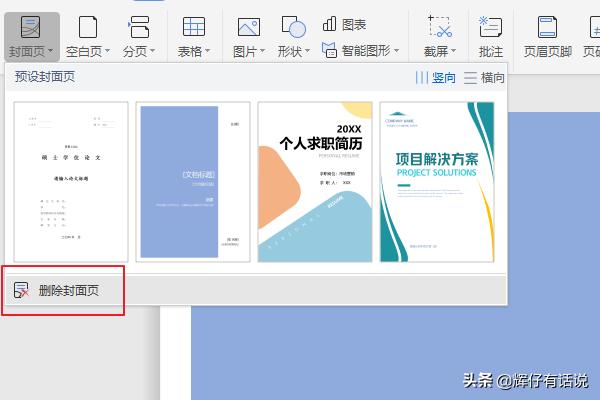Click the 图片 picture insert icon
The width and height of the screenshot is (600, 400).
tap(248, 27)
